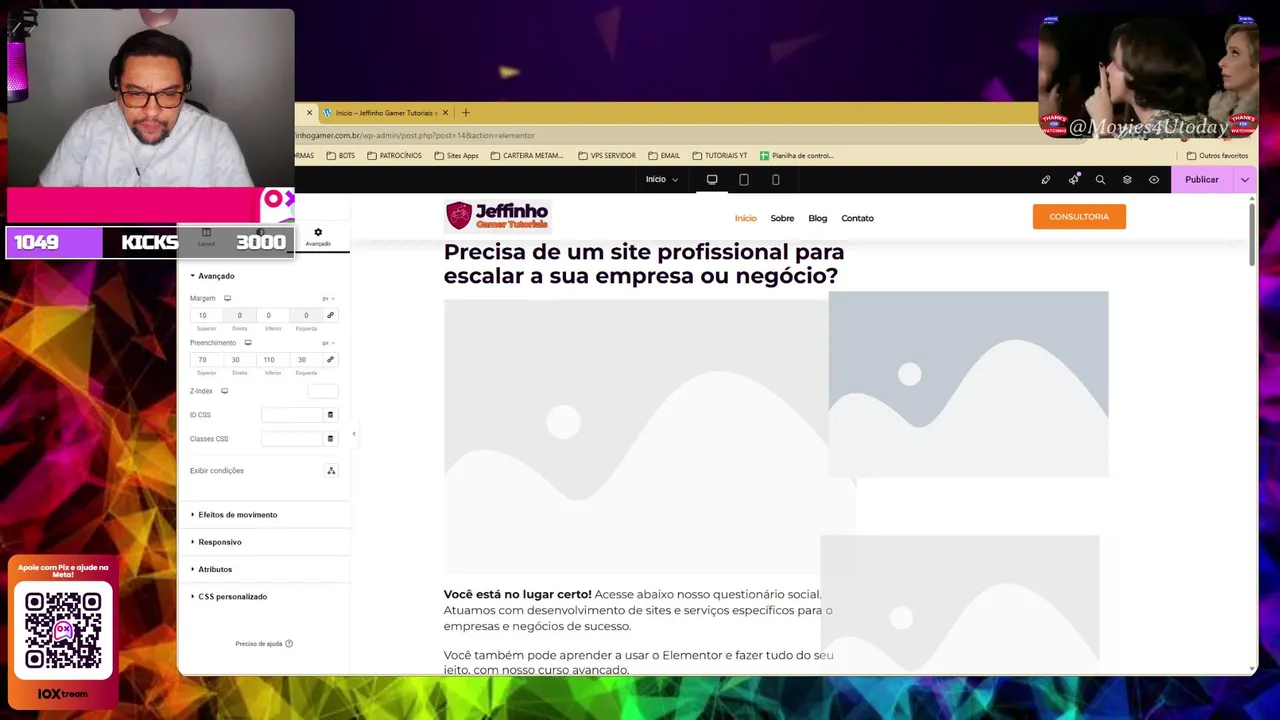The image size is (1280, 720).
Task: Select desktop responsive view icon
Action: coord(712,180)
